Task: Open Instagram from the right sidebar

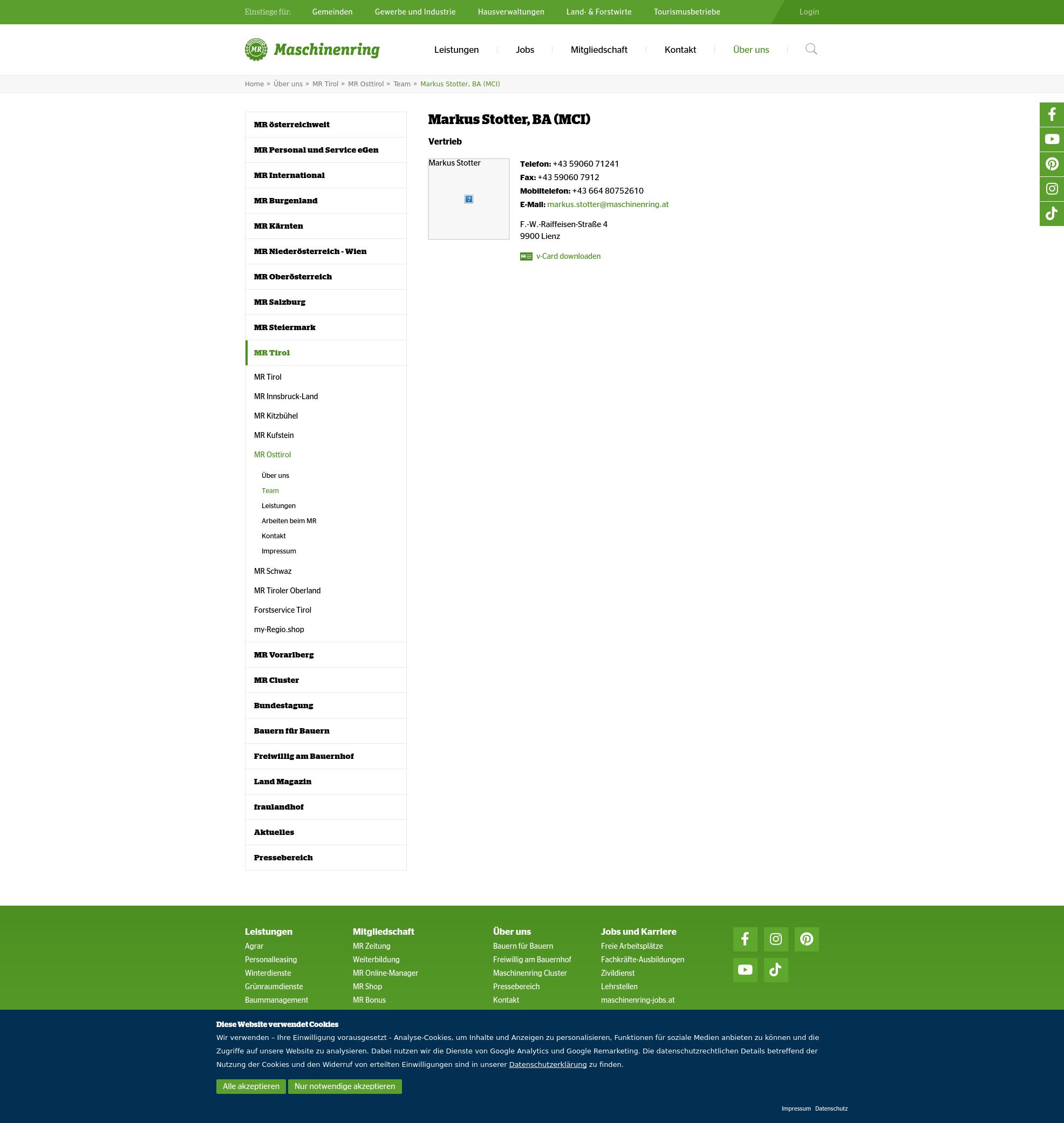Action: (1052, 189)
